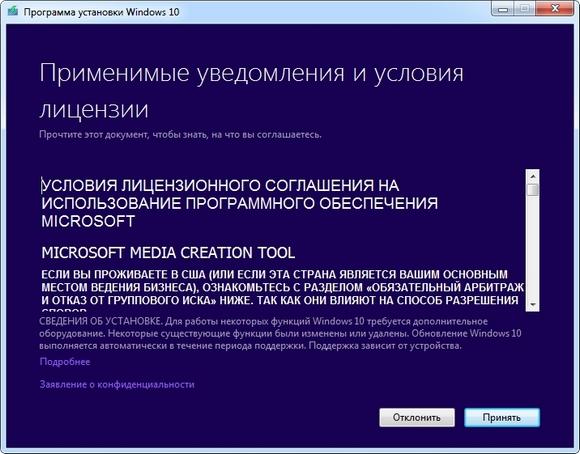Close the Windows 10 setup window

[x=555, y=9]
